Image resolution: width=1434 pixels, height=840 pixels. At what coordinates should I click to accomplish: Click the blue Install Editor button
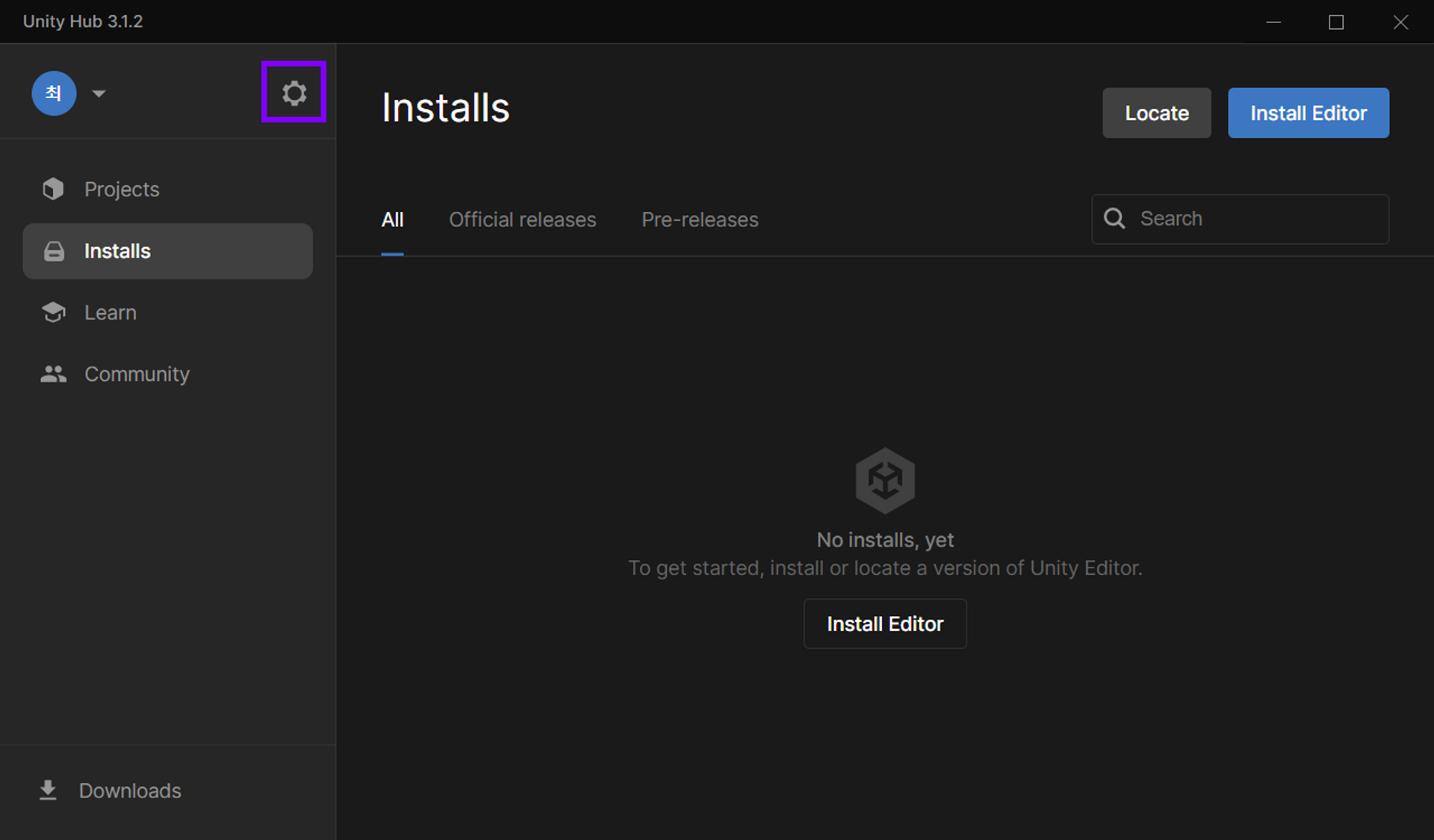(1308, 113)
